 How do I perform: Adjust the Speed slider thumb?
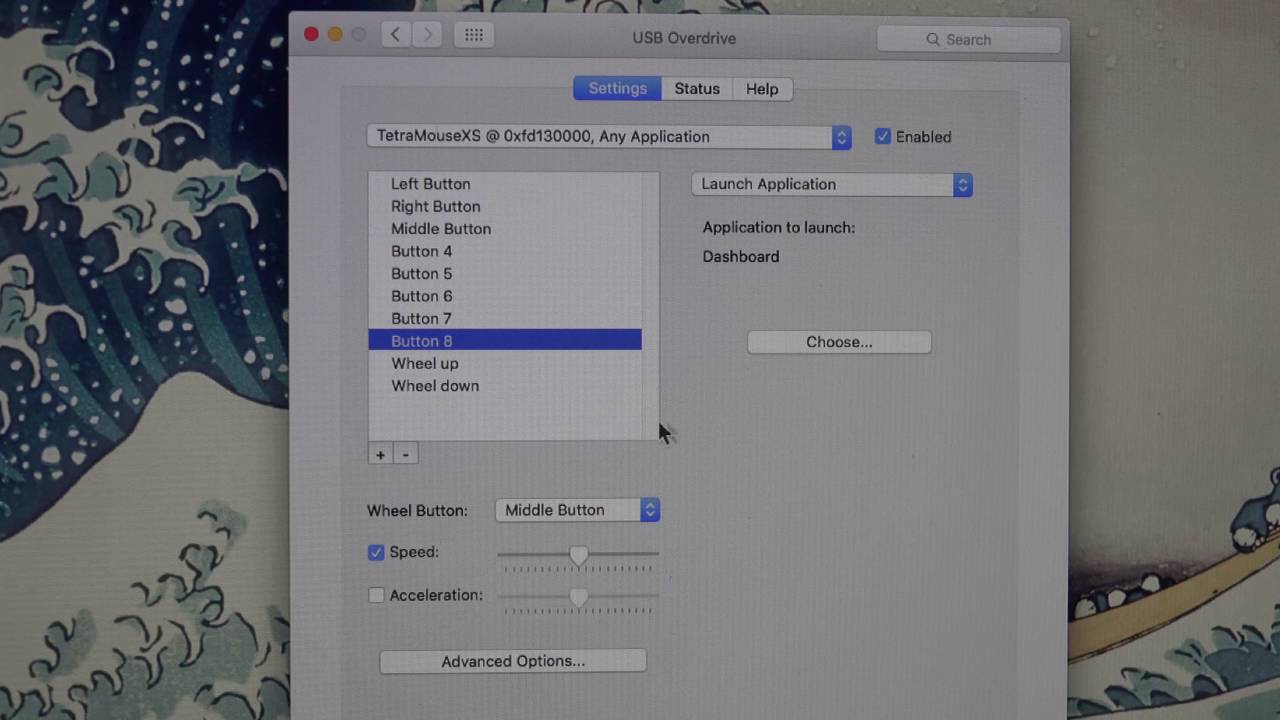pos(579,554)
